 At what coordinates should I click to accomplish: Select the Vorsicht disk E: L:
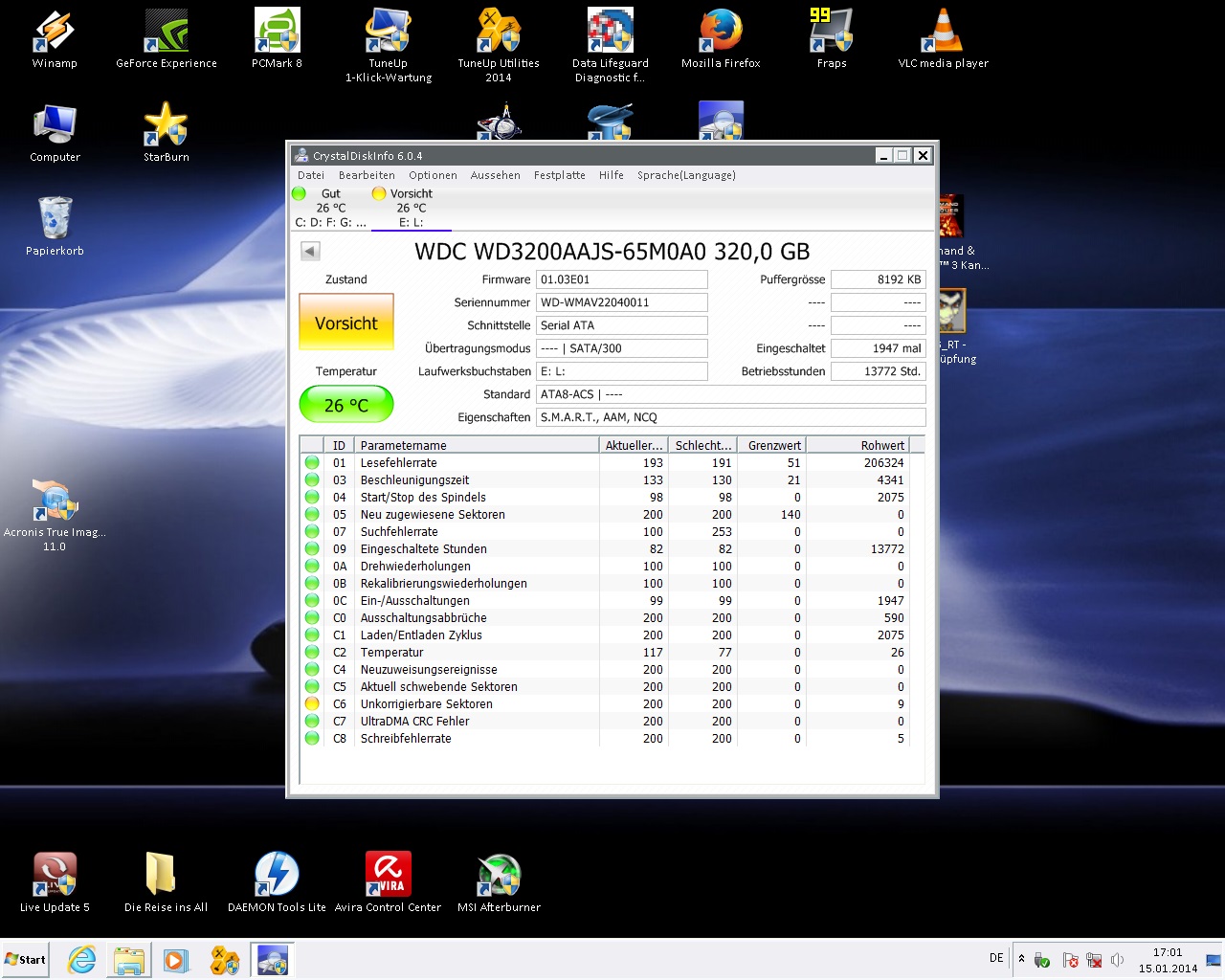click(x=411, y=208)
